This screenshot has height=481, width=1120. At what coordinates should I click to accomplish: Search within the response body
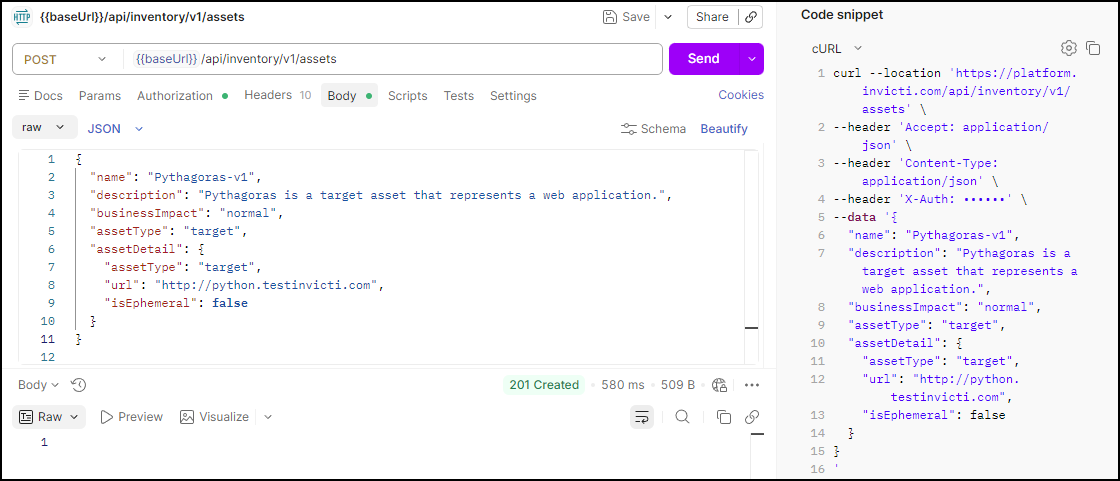[x=682, y=417]
